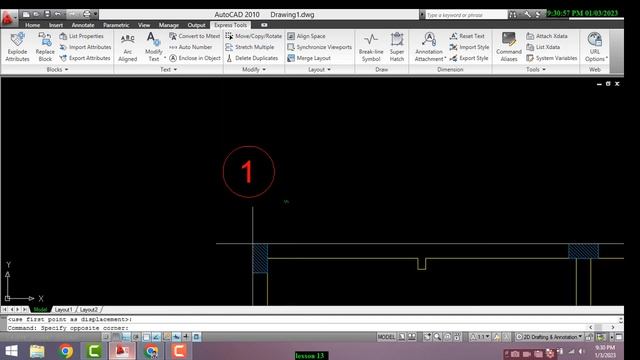Open the Super Hatch tool
Screen dimensions: 640x360
click(397, 47)
